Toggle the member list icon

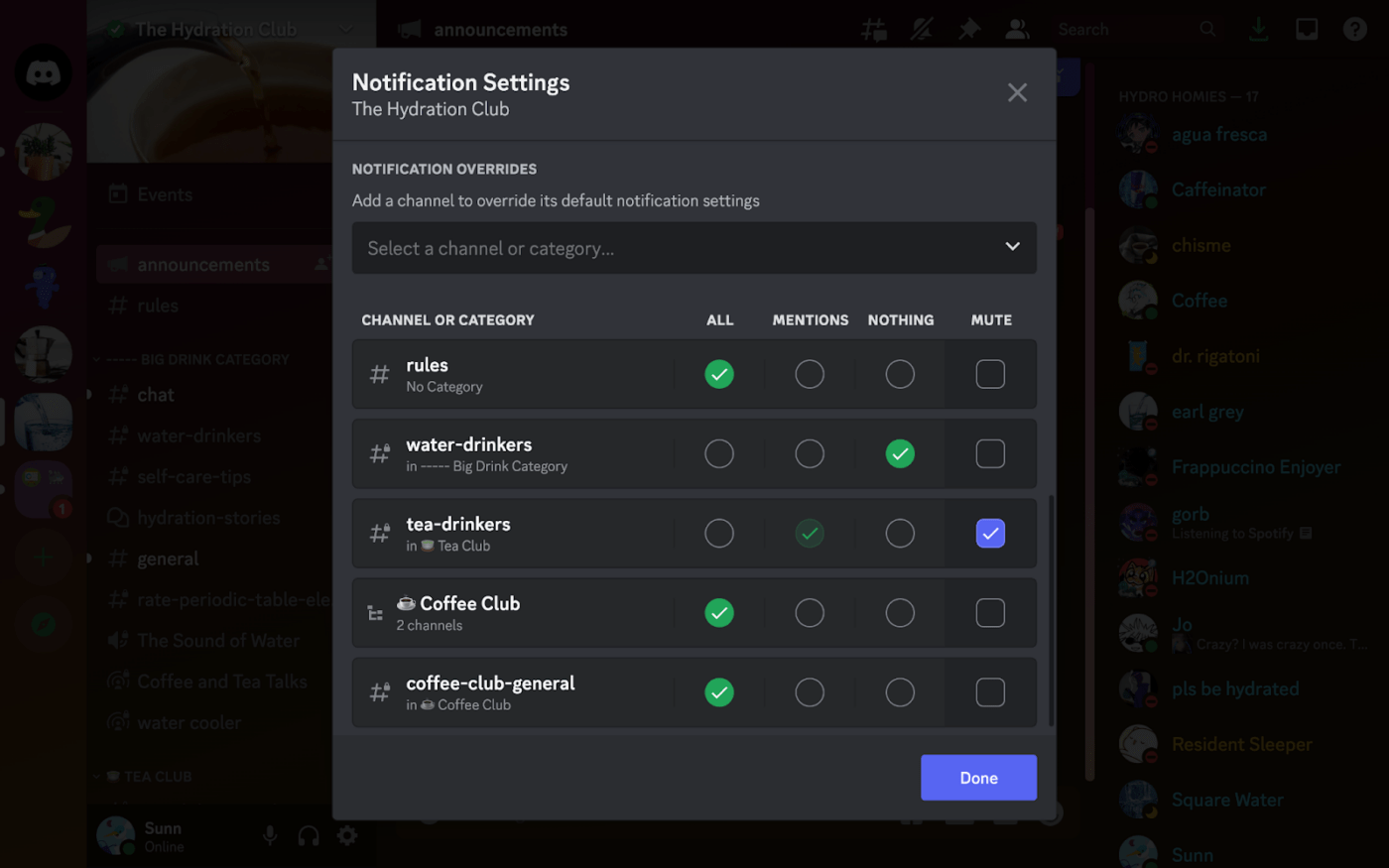tap(1017, 29)
